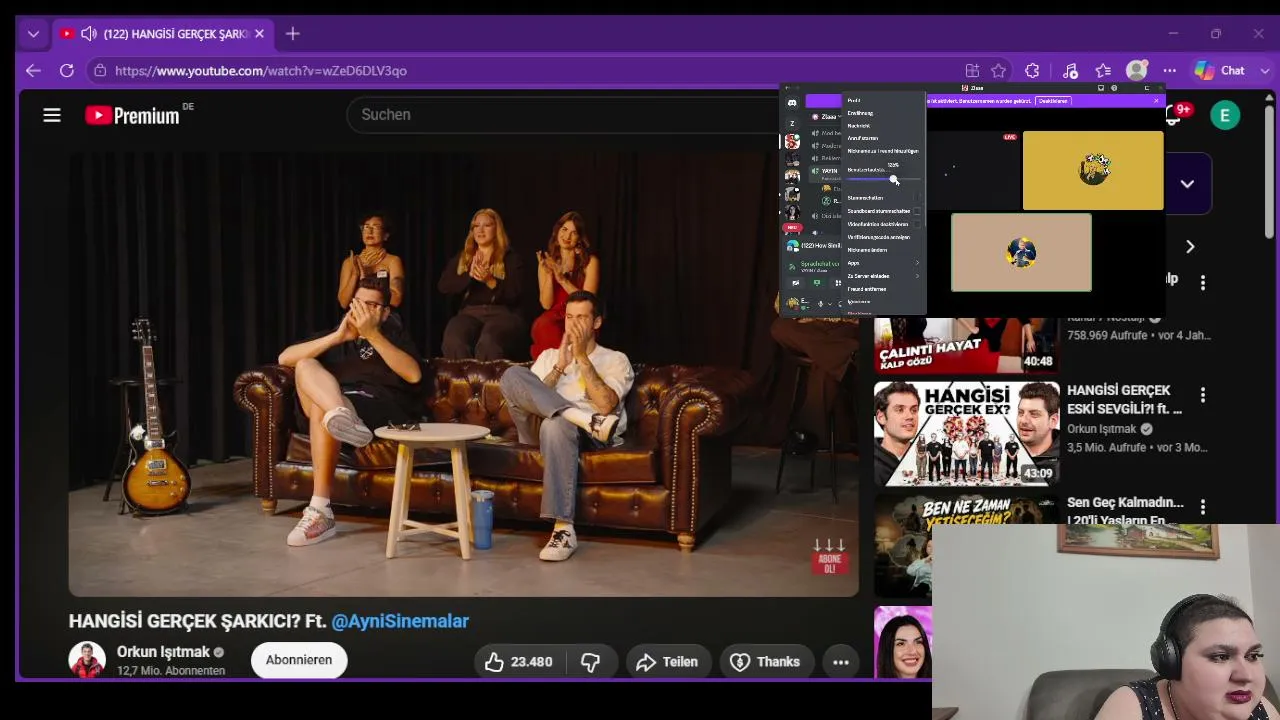Open HANGİSİ GERÇEK EX video thumbnail
Image resolution: width=1280 pixels, height=720 pixels.
[966, 433]
